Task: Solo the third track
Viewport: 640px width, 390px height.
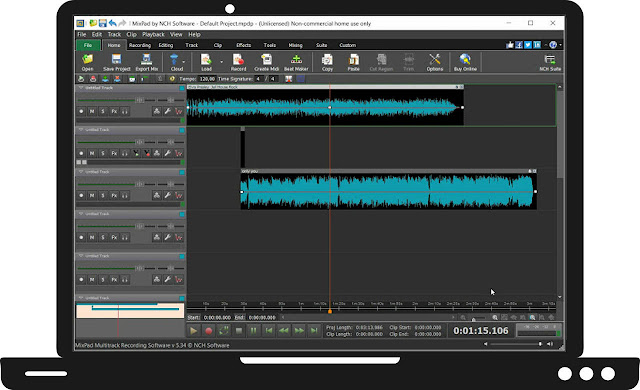Action: pyautogui.click(x=103, y=195)
